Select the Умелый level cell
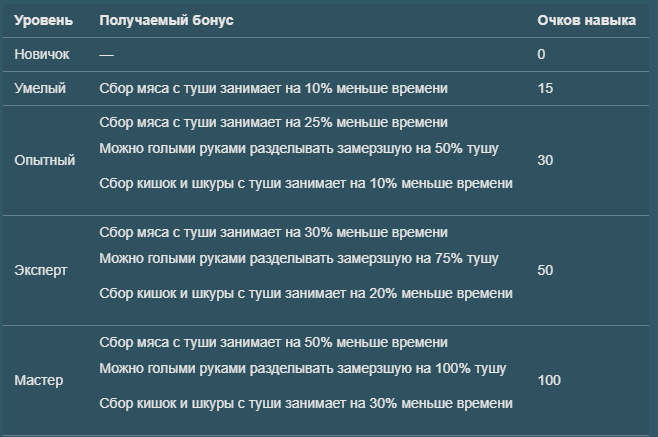Screen dimensions: 658x437 [40, 88]
